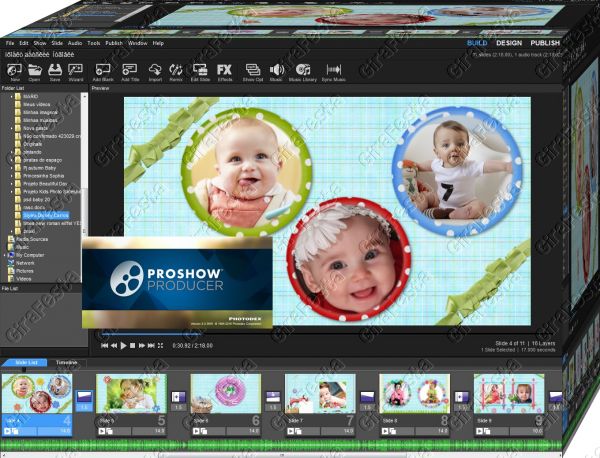Click the Folder List vertical scrollbar
Image resolution: width=600 pixels, height=458 pixels.
(x=85, y=164)
